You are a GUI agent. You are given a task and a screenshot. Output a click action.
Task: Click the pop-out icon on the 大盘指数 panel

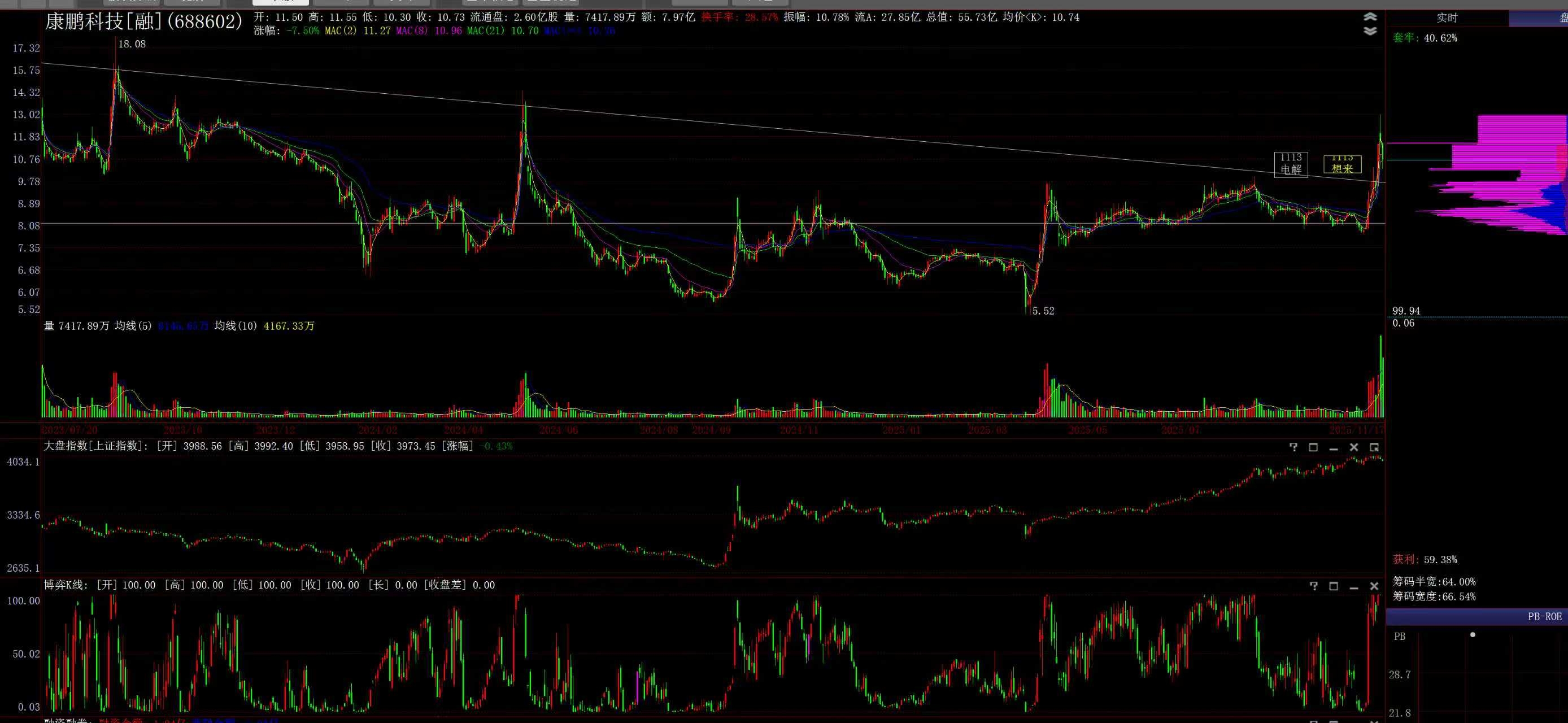tap(1374, 447)
